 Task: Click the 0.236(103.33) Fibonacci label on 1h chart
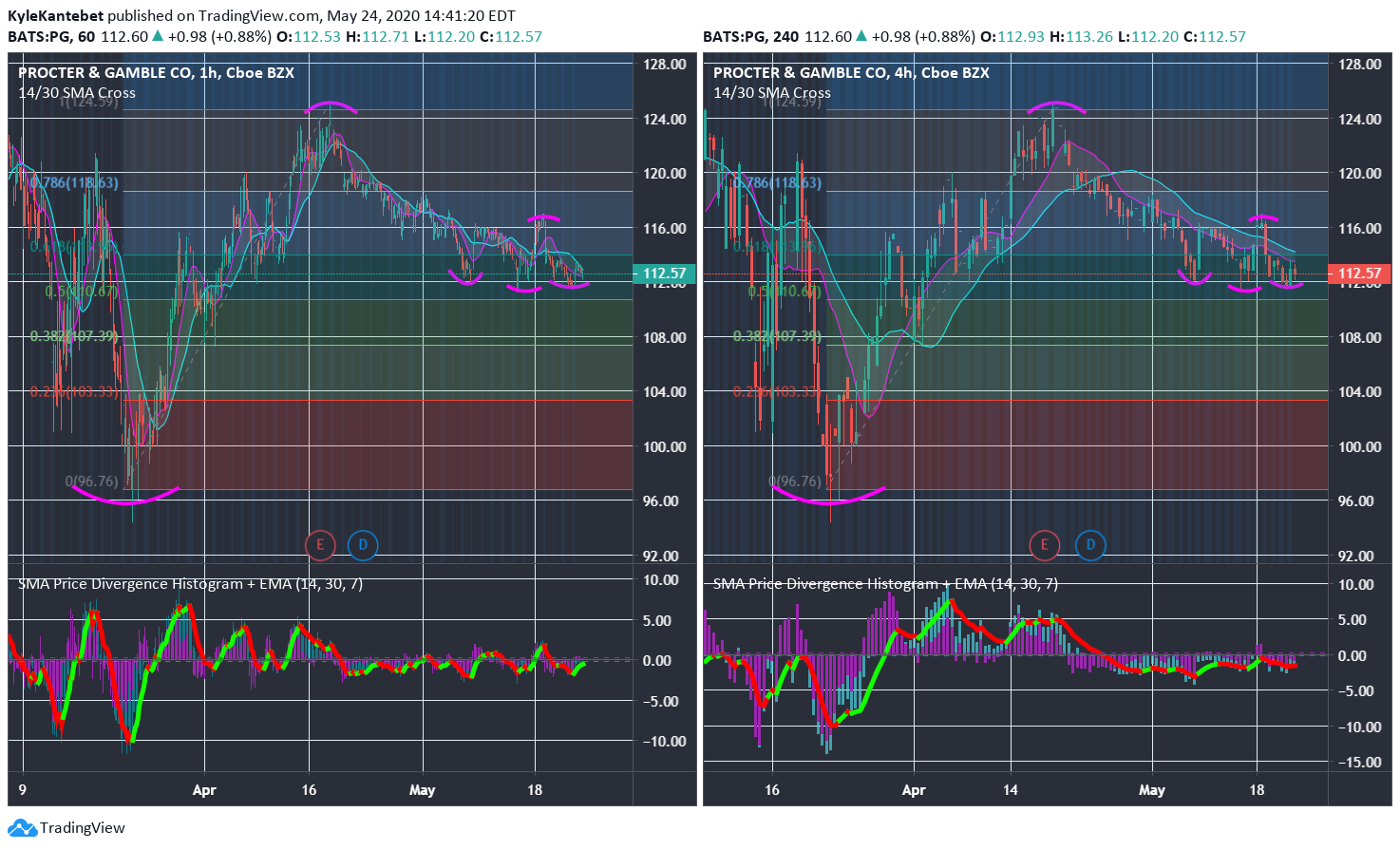click(x=74, y=392)
